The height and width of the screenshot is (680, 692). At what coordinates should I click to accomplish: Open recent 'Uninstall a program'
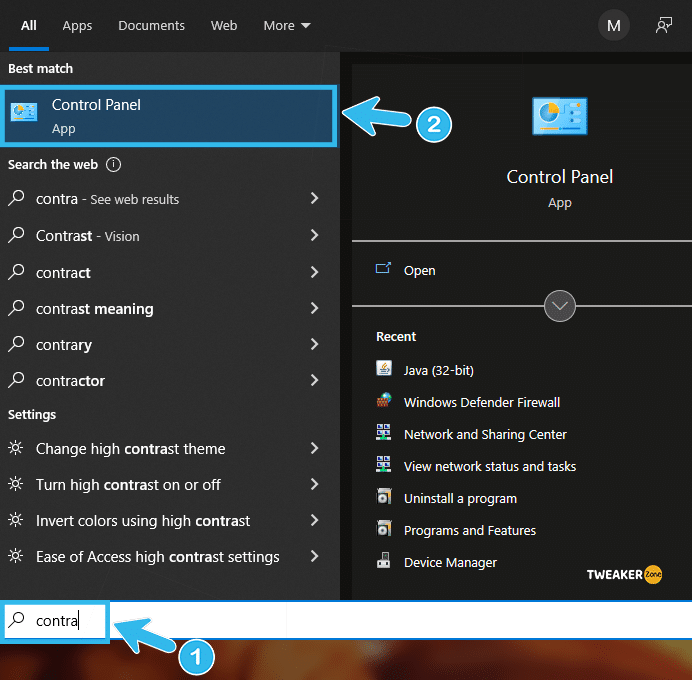(x=460, y=499)
